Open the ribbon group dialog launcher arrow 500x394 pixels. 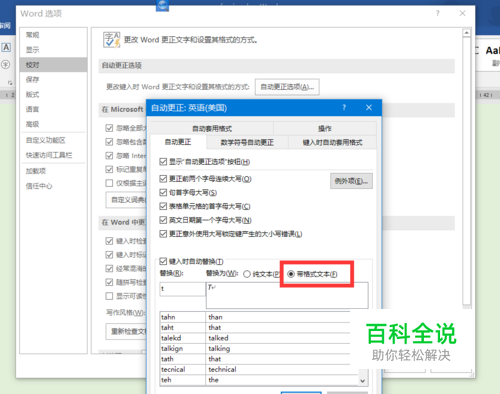(x=10, y=83)
